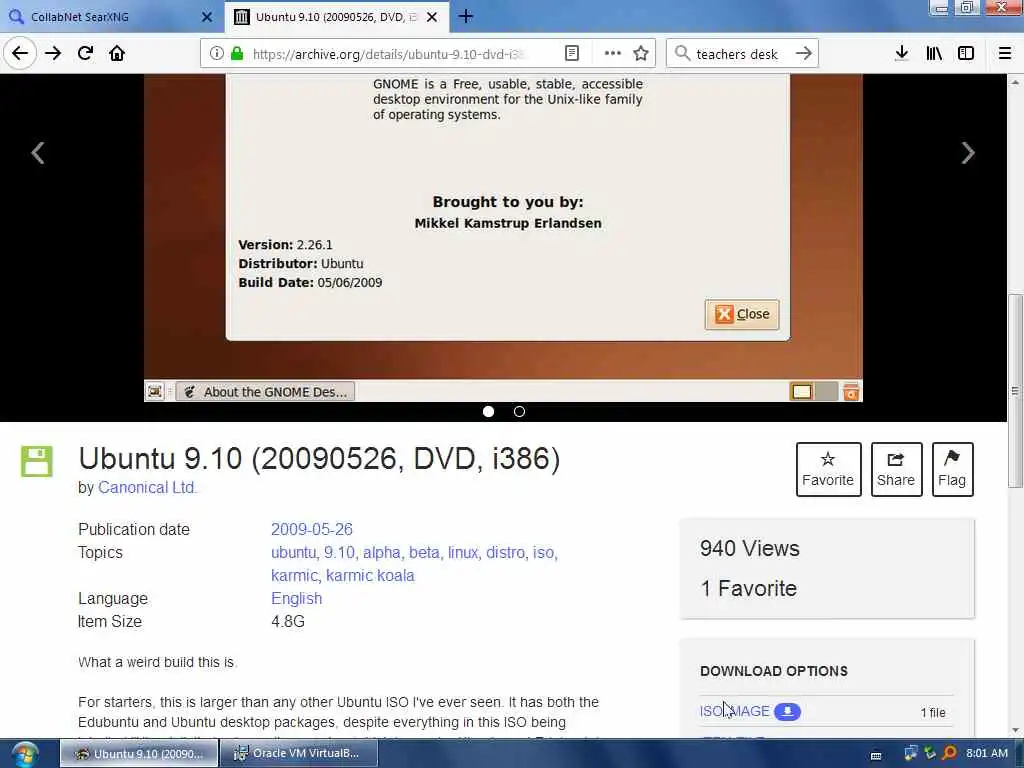Viewport: 1024px width, 768px height.
Task: Toggle reader view in the address bar
Action: click(571, 54)
